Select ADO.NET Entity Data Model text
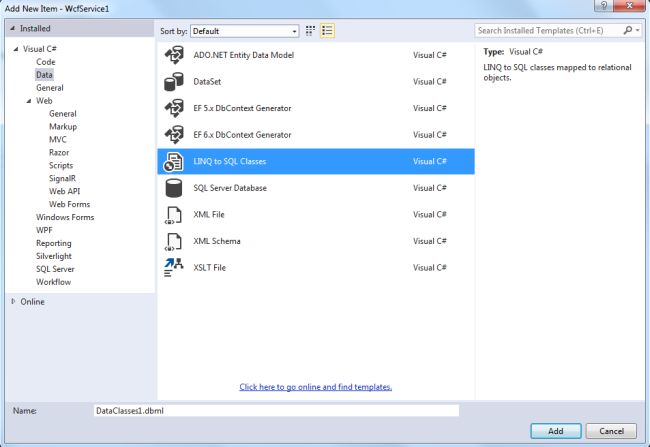650x447 pixels. (x=244, y=55)
